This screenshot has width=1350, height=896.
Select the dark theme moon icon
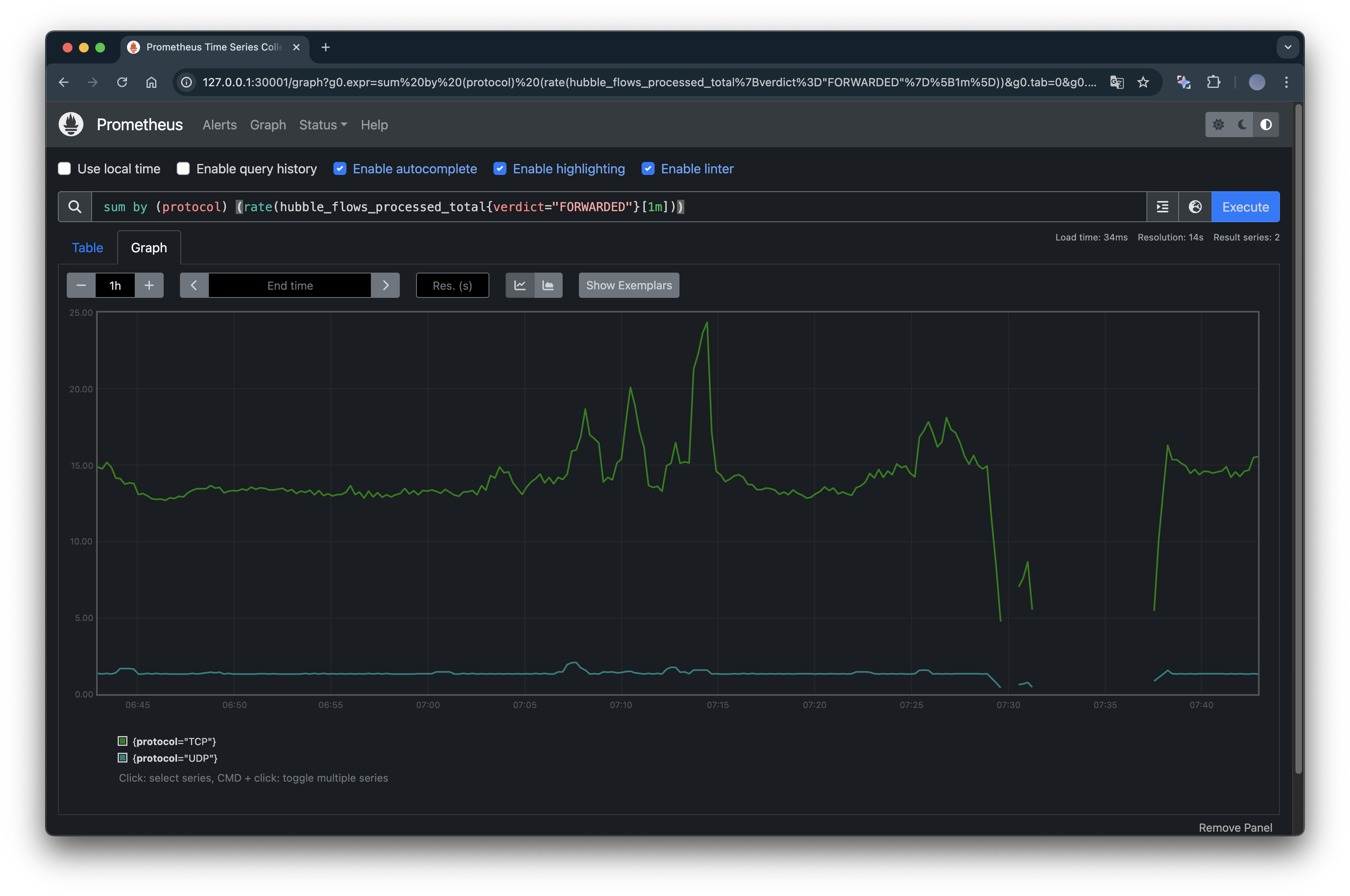(1242, 125)
